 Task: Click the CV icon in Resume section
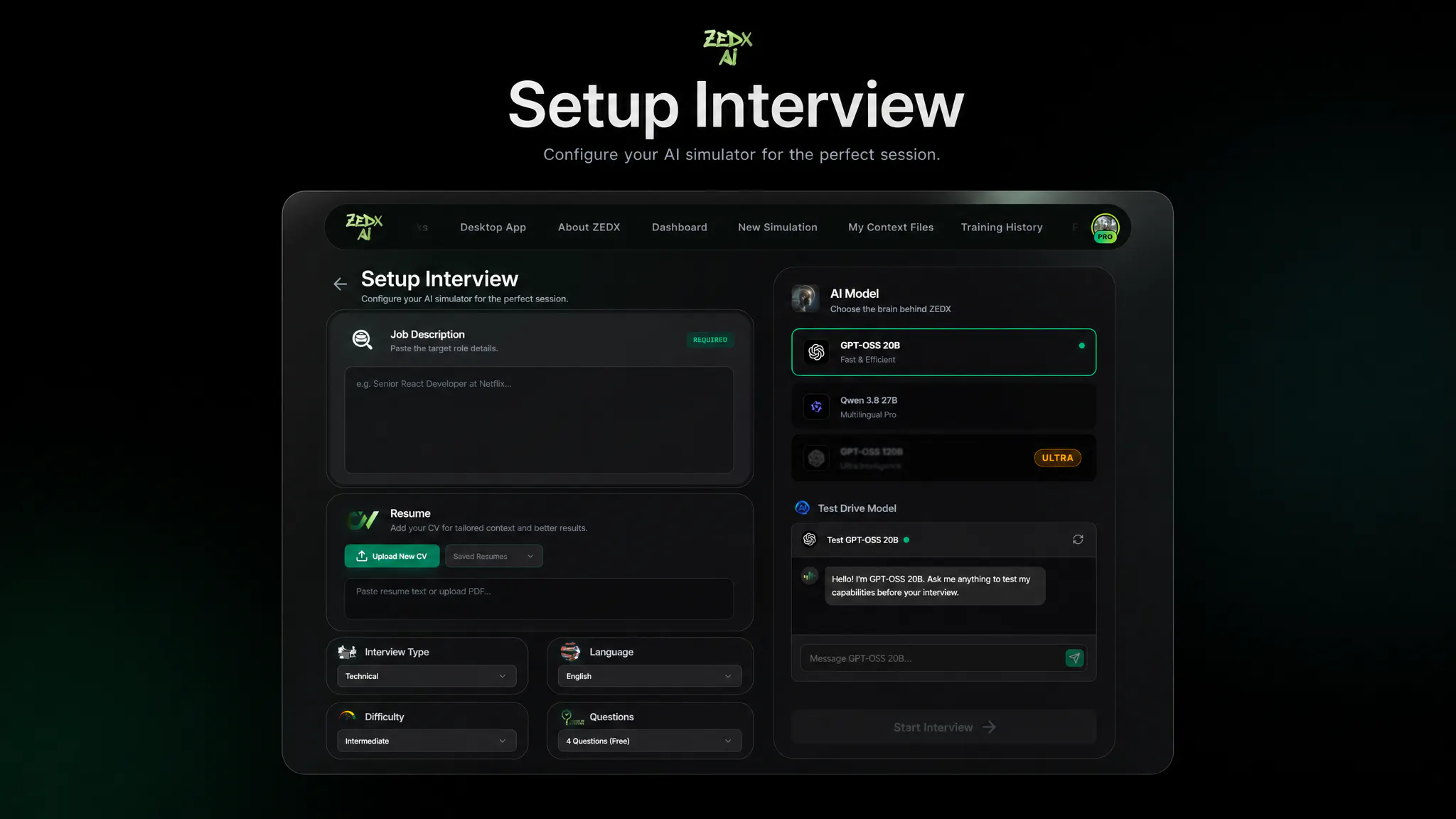pyautogui.click(x=363, y=520)
